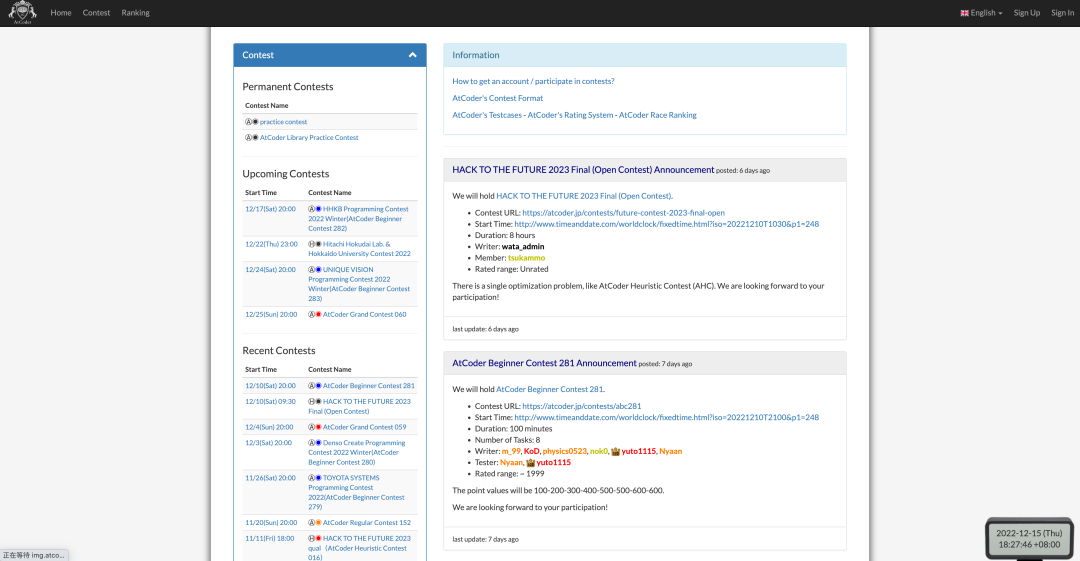
Task: Open tsukammo member profile
Action: (x=526, y=258)
